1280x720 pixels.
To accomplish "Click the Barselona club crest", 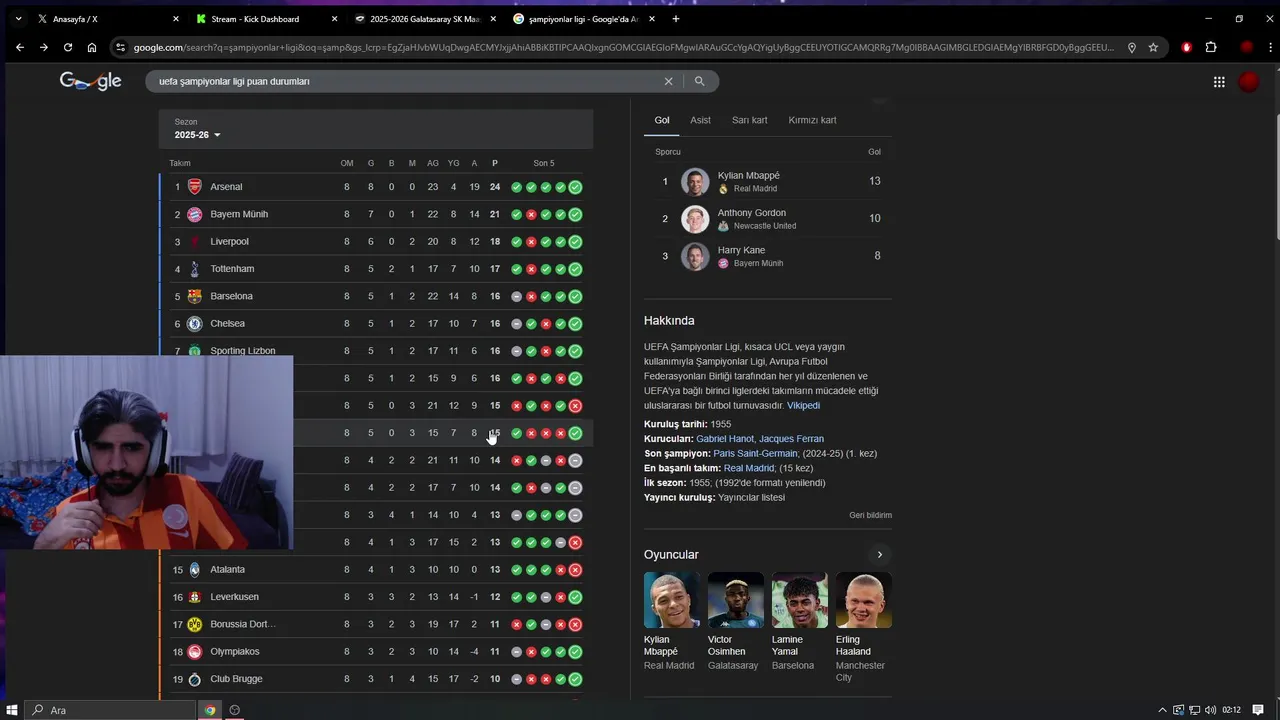I will (x=195, y=296).
